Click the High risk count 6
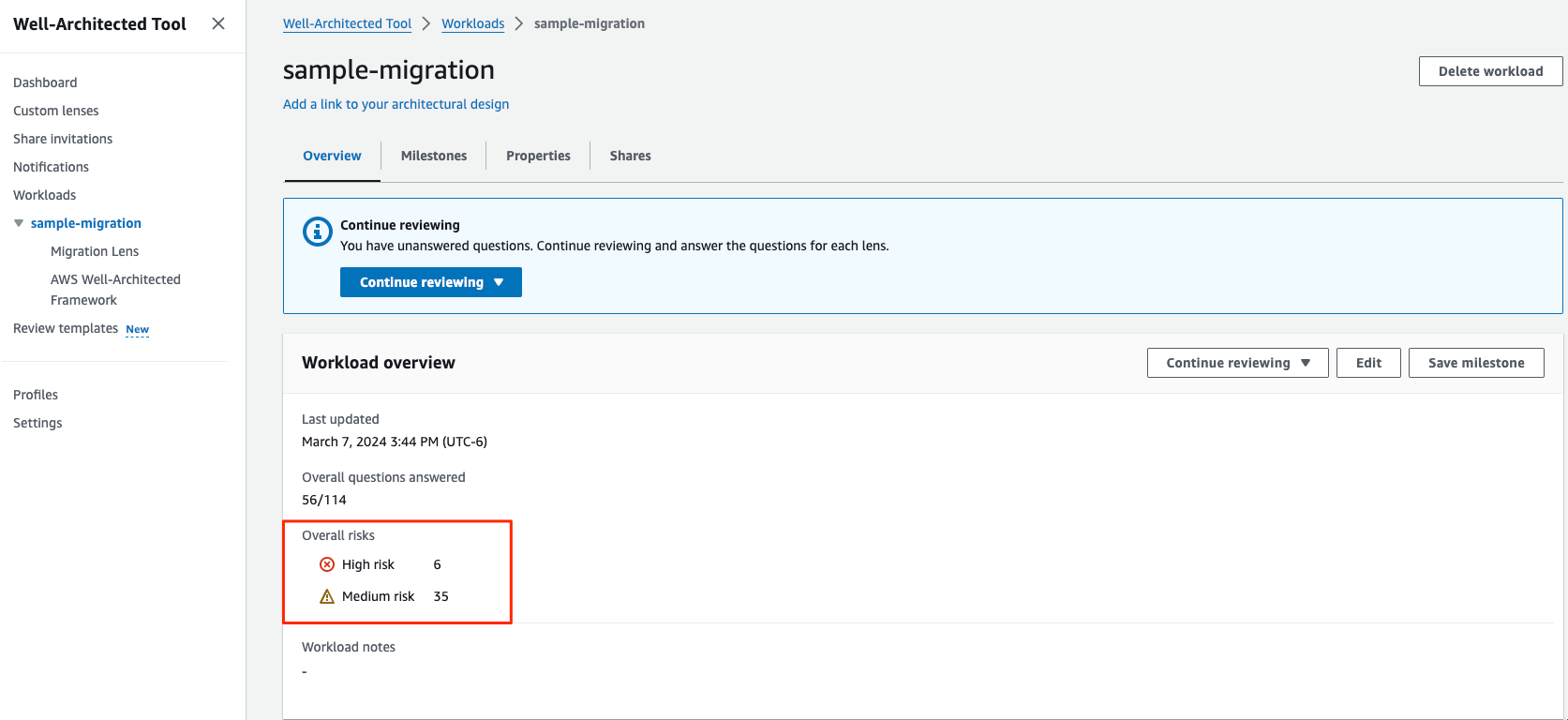1568x720 pixels. [437, 564]
